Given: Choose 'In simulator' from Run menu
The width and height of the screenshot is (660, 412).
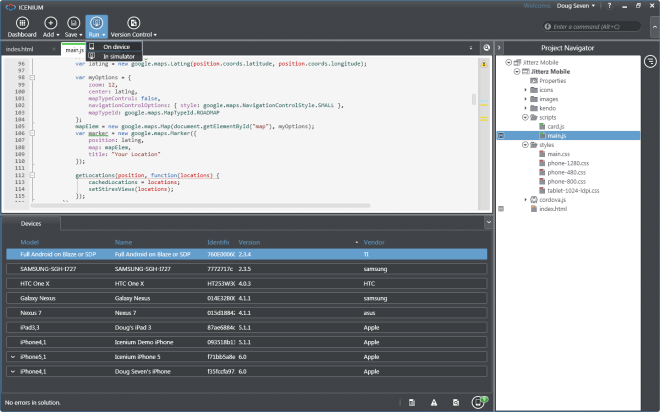Looking at the screenshot, I should [121, 56].
